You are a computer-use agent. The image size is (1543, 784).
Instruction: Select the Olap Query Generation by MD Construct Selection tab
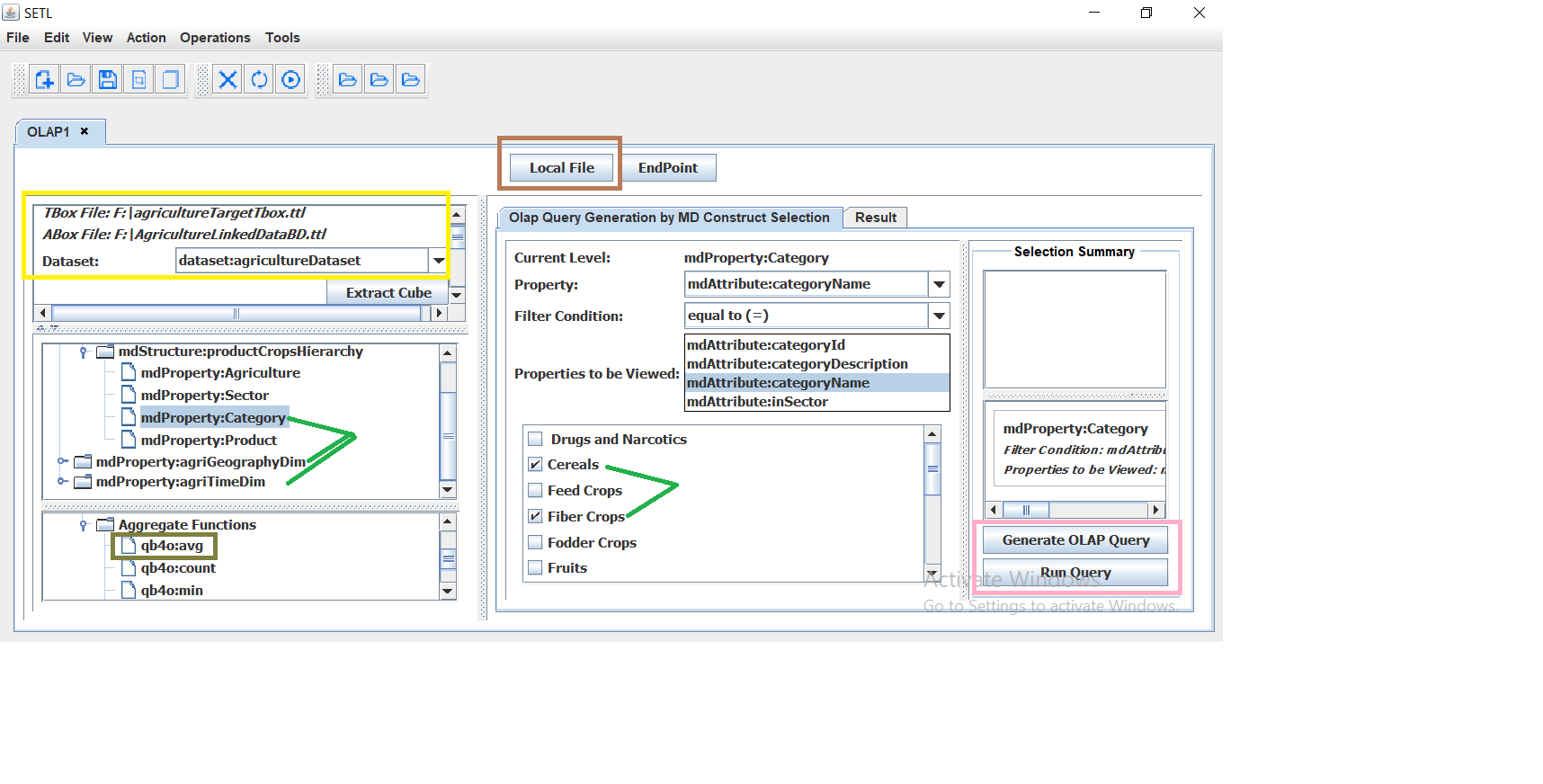[x=669, y=218]
